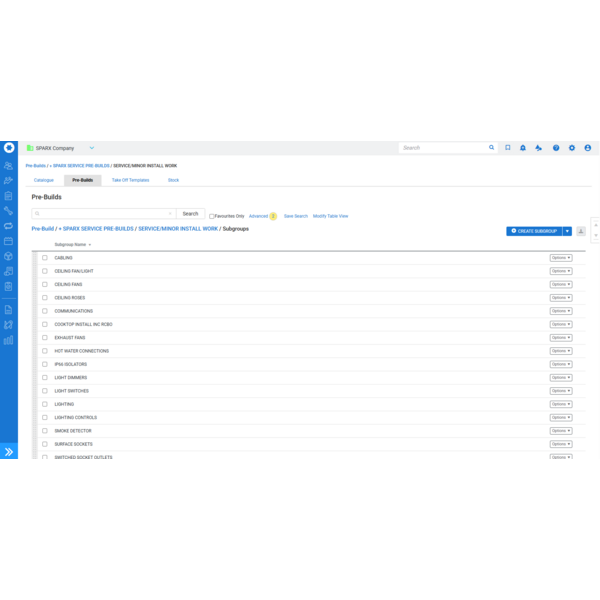Click the Modify Table View link
600x600 pixels.
330,216
